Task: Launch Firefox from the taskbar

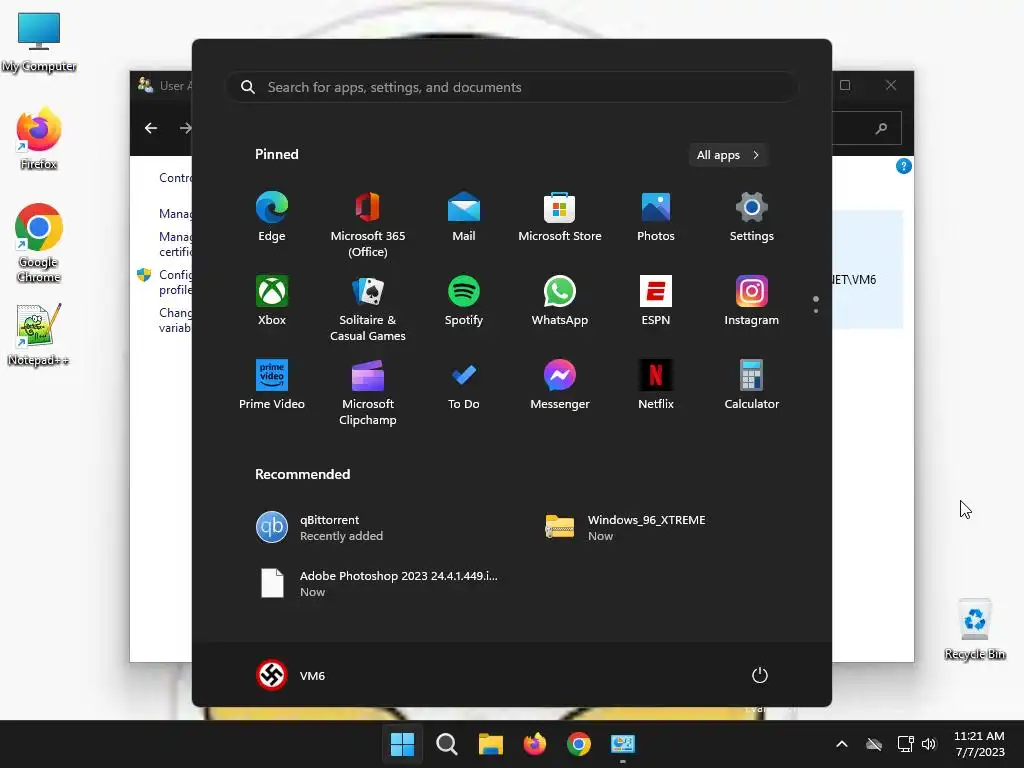Action: click(x=535, y=744)
